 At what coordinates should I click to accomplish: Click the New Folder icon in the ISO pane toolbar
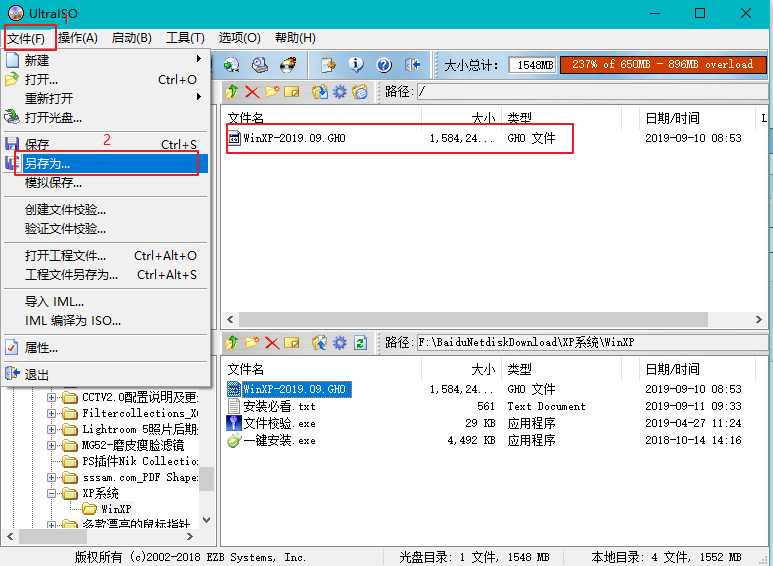(272, 91)
